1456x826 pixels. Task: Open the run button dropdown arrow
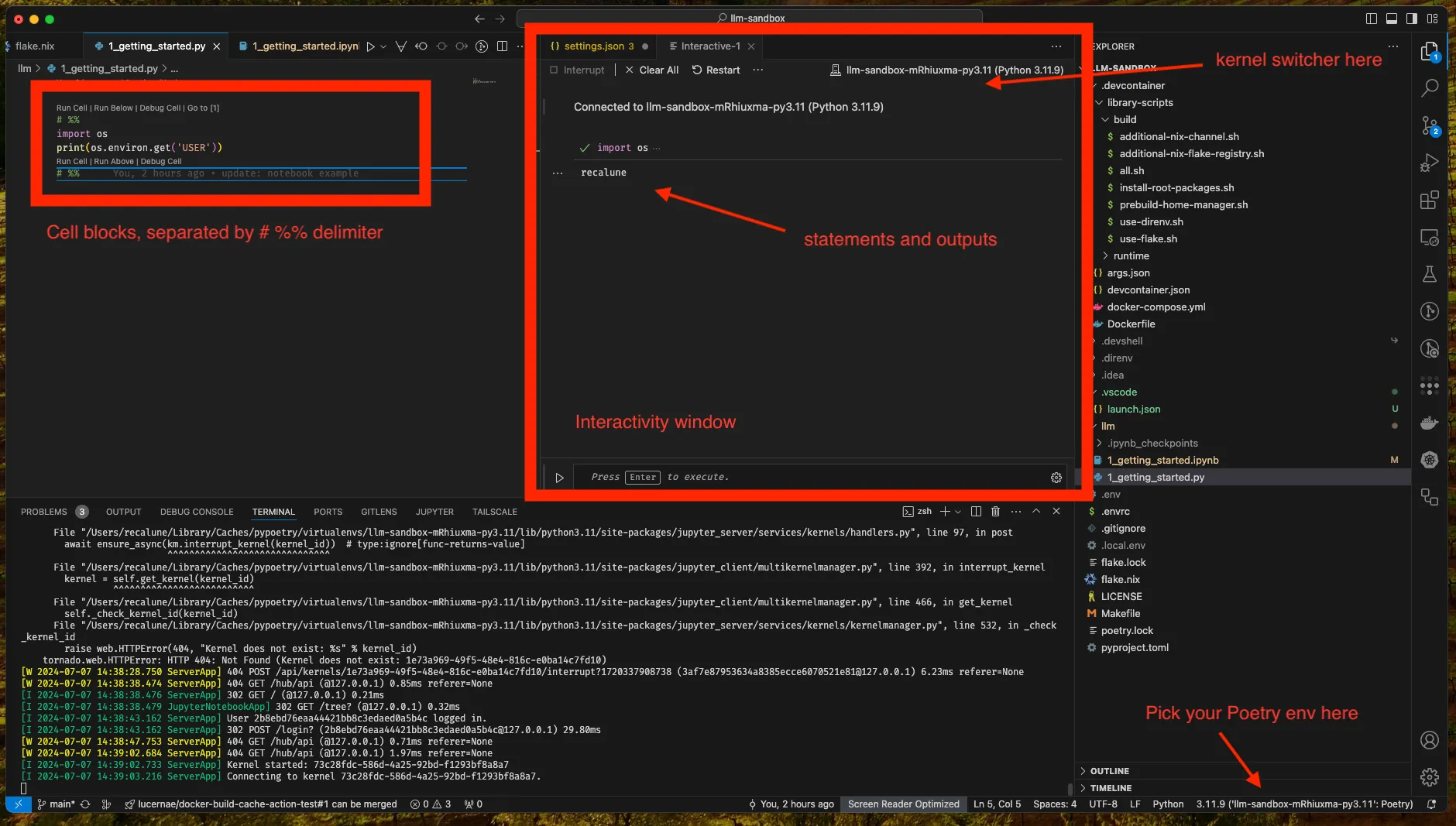pyautogui.click(x=383, y=46)
